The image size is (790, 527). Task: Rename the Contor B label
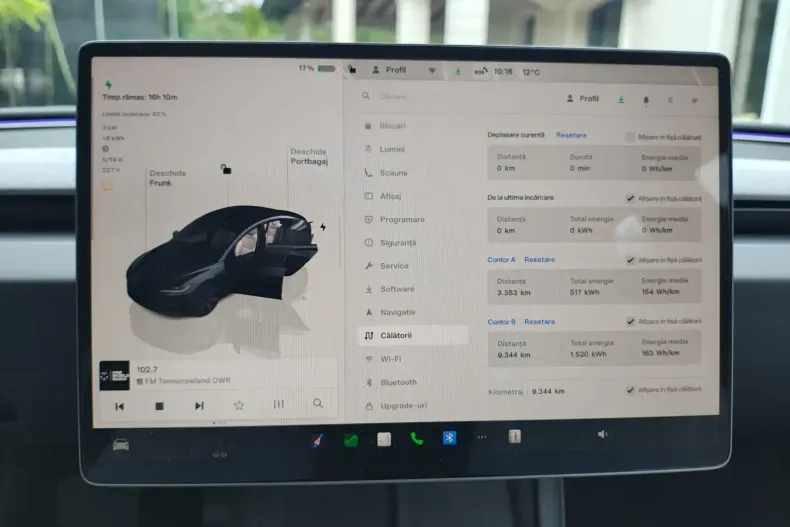[x=502, y=321]
